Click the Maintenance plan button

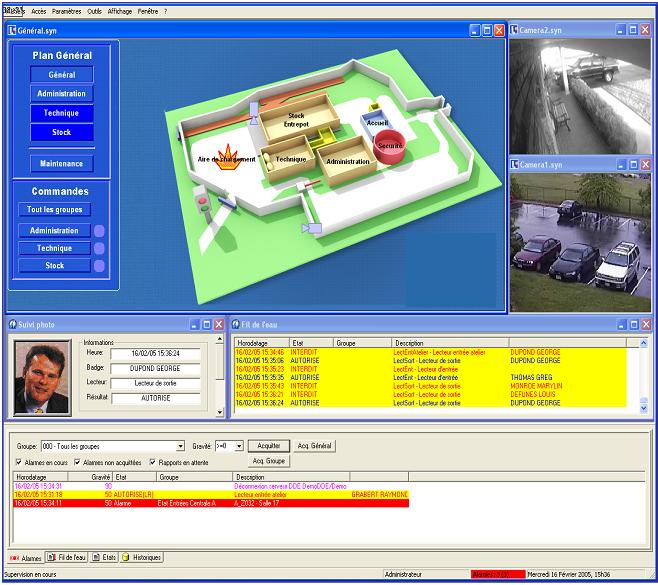(61, 163)
